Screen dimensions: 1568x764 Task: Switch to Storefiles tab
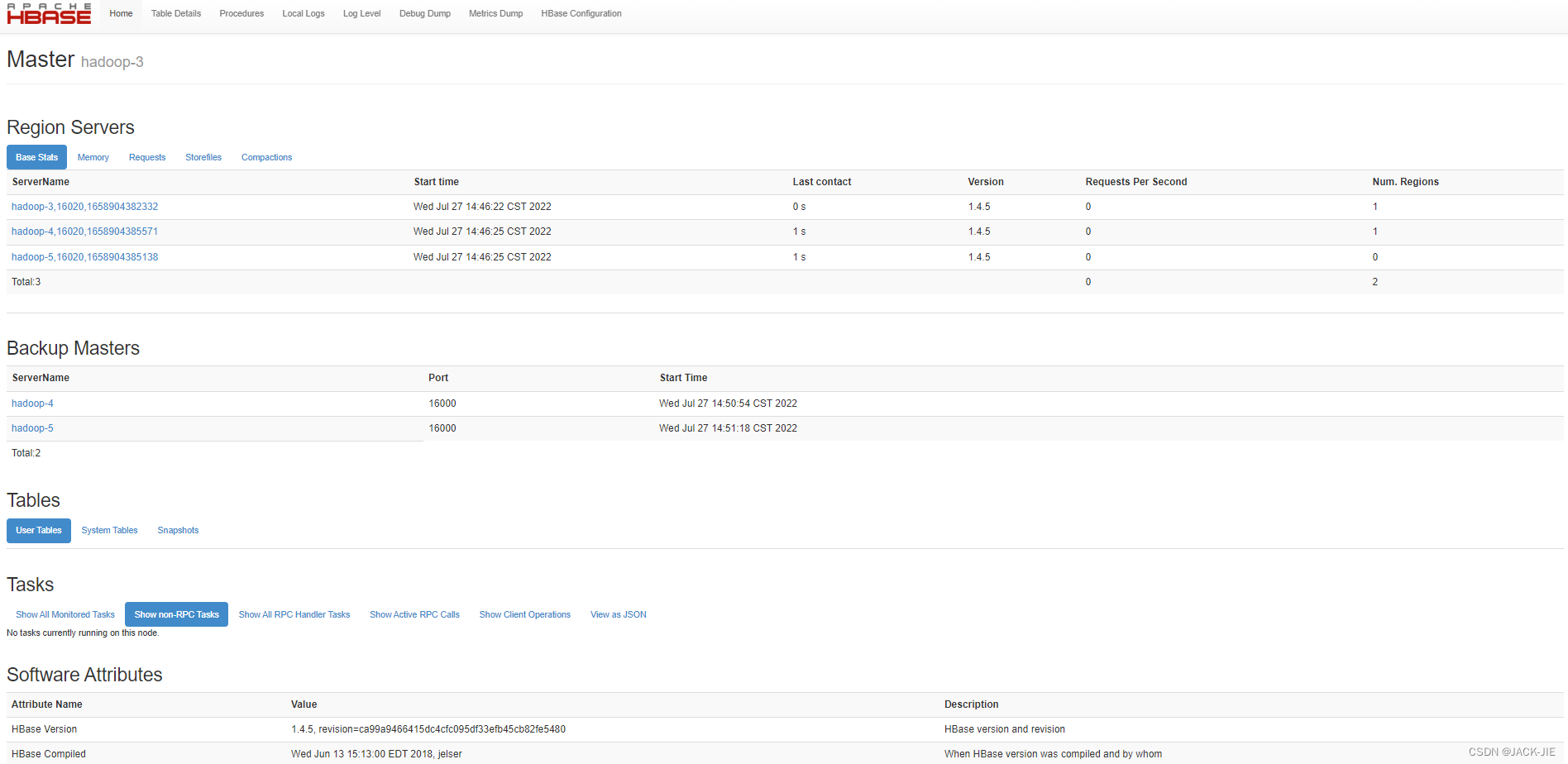click(x=203, y=157)
